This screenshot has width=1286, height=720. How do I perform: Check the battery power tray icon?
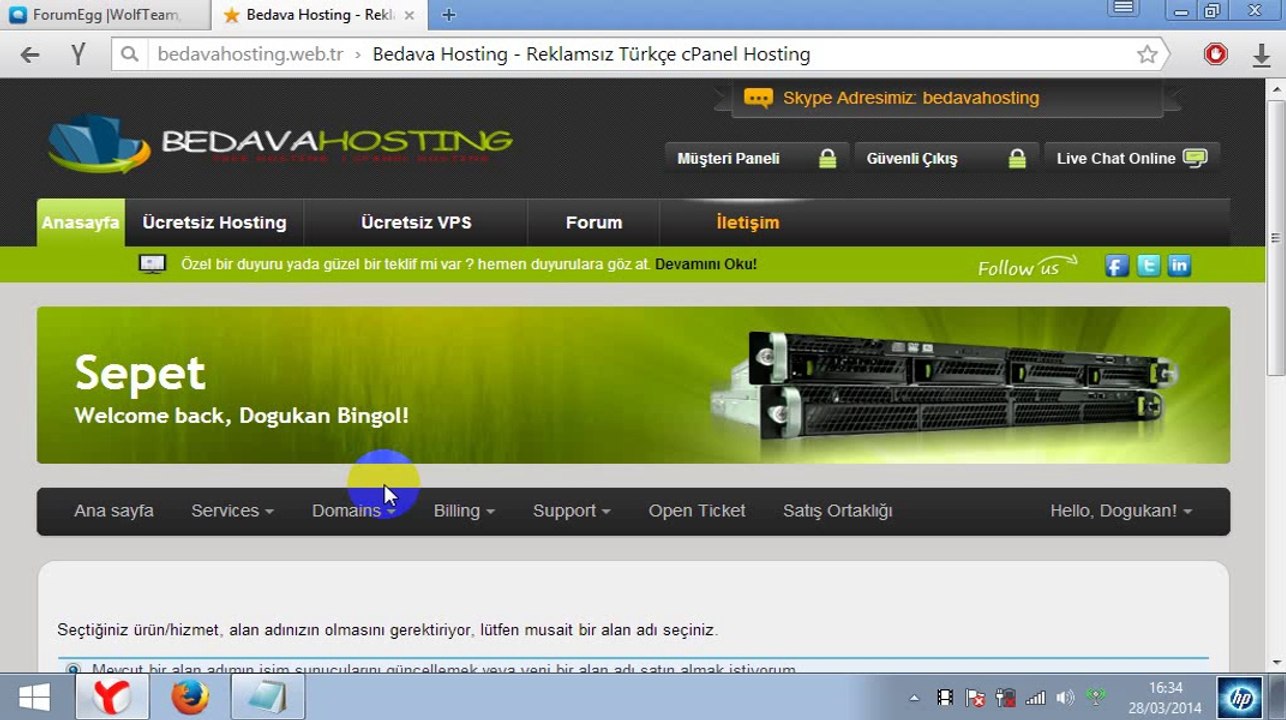tap(1006, 698)
